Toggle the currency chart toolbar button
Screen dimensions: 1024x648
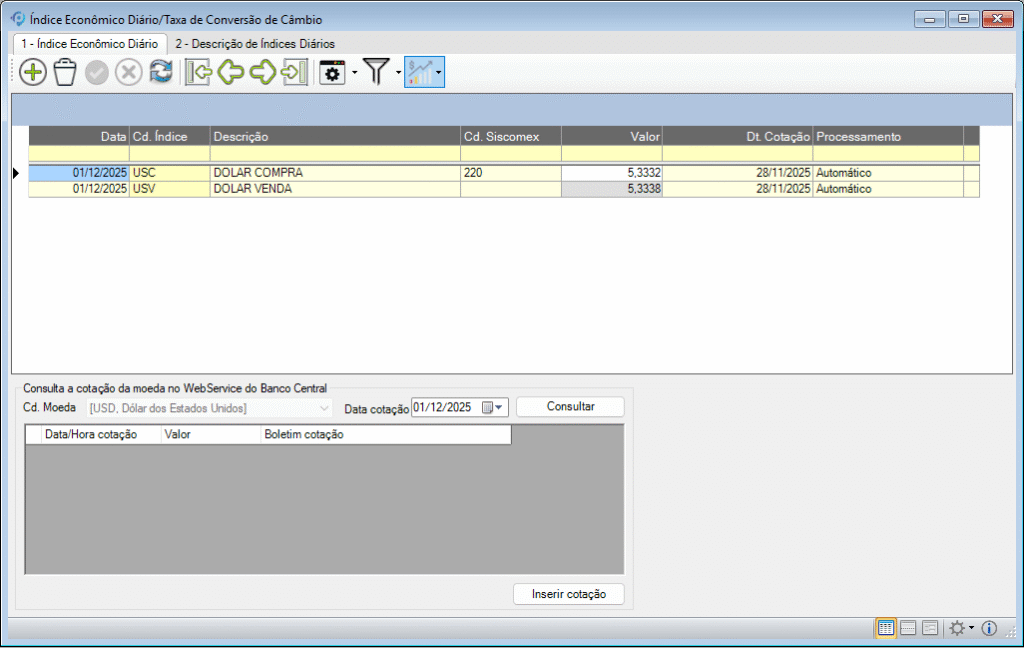pyautogui.click(x=420, y=72)
